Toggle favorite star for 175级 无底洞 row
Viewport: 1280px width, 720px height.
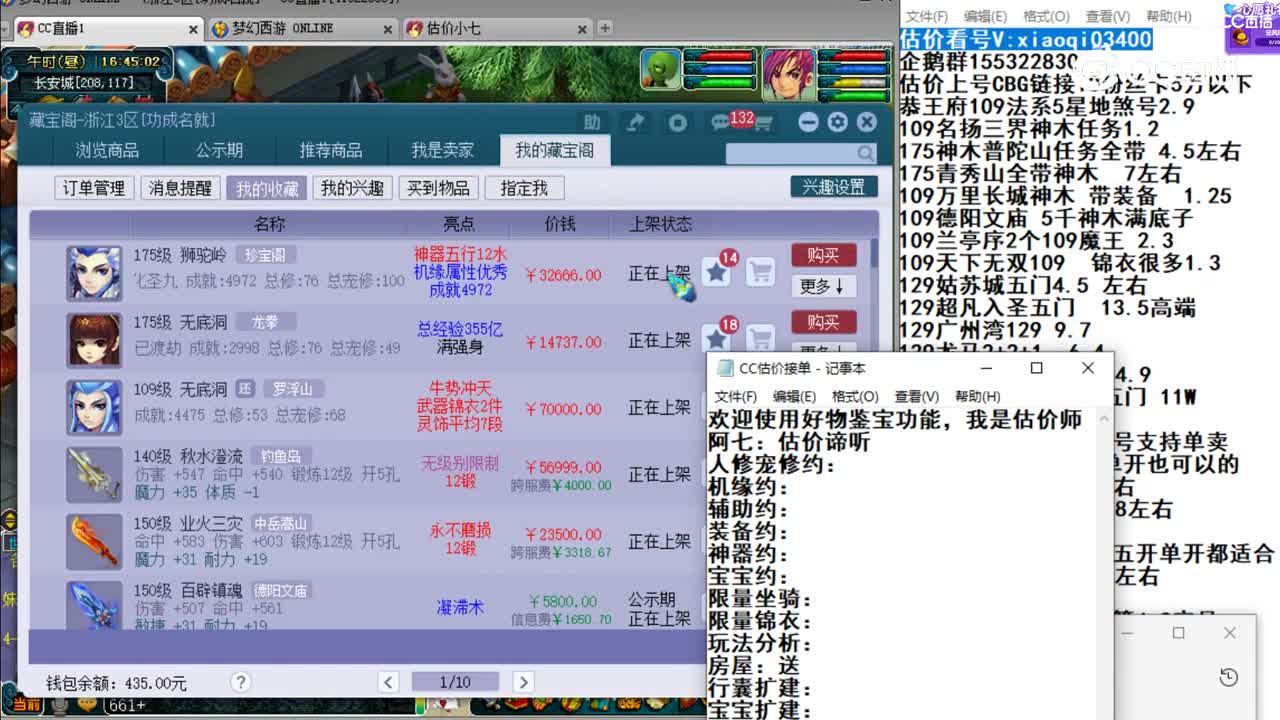(716, 338)
